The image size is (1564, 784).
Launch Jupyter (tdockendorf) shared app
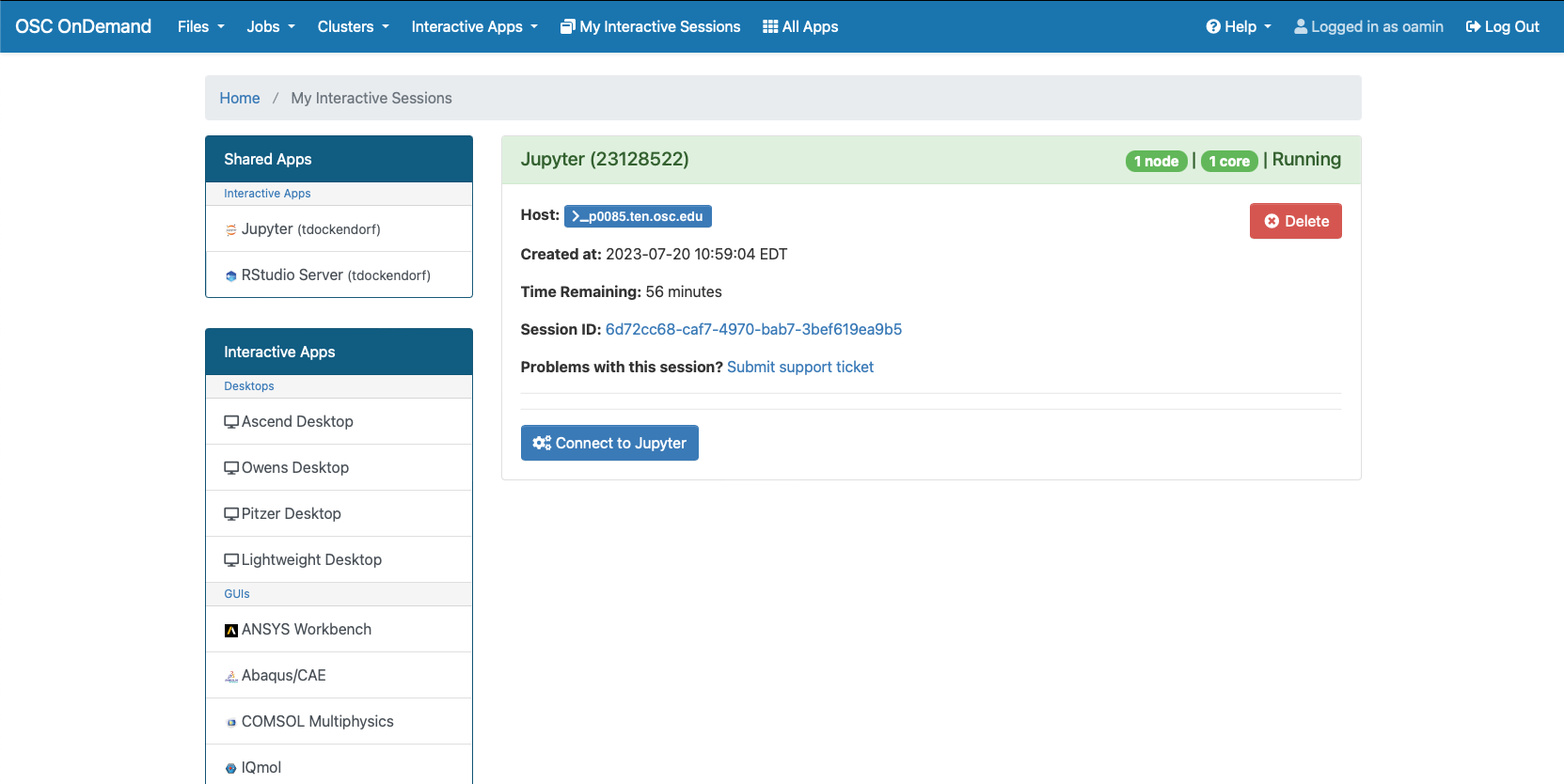click(x=339, y=228)
